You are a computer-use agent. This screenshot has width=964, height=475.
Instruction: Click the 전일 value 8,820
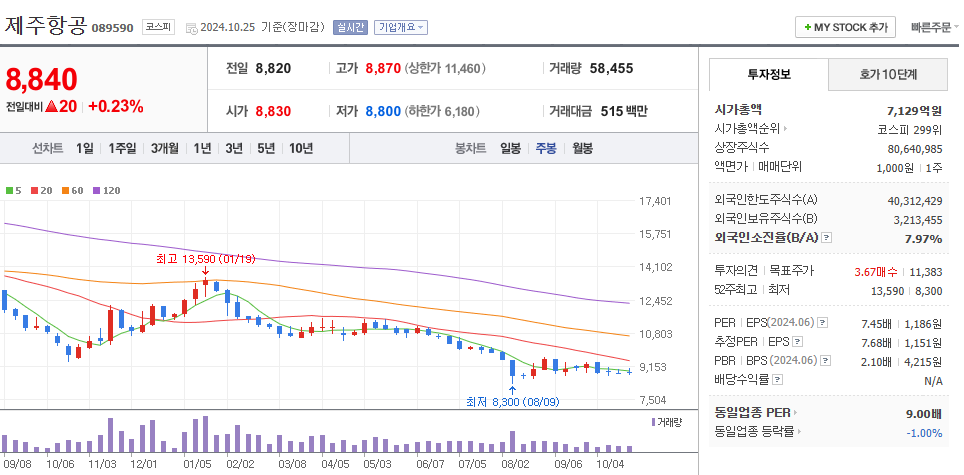(x=273, y=68)
